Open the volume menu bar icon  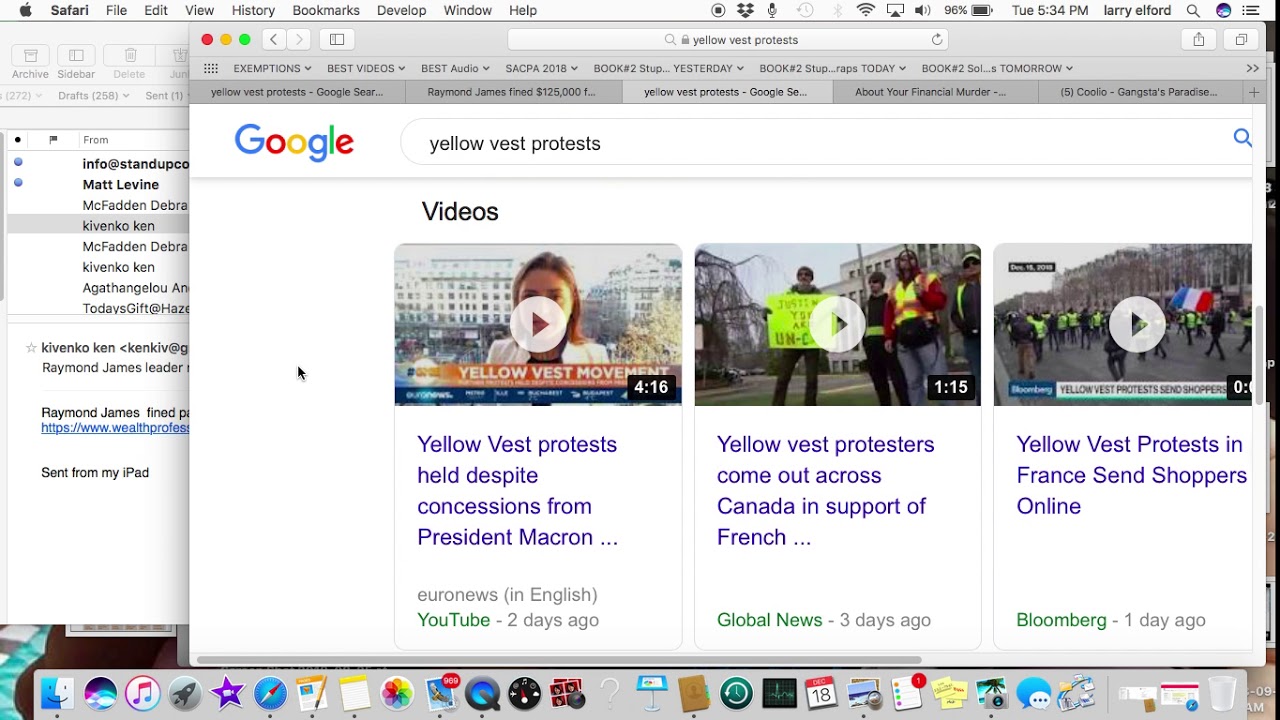click(x=922, y=10)
